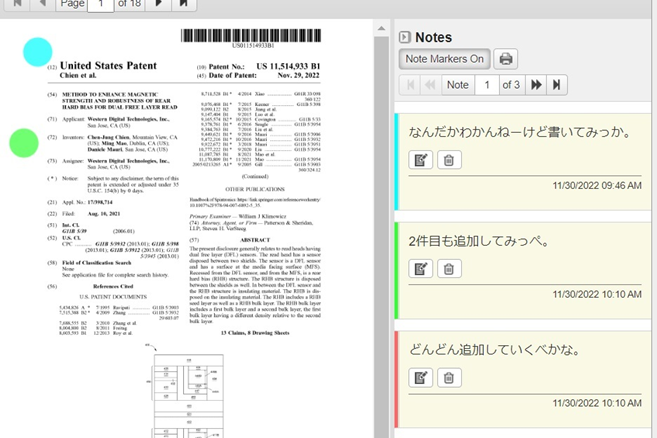Select note text '2件目も追加してみっぺ。'

(479, 241)
